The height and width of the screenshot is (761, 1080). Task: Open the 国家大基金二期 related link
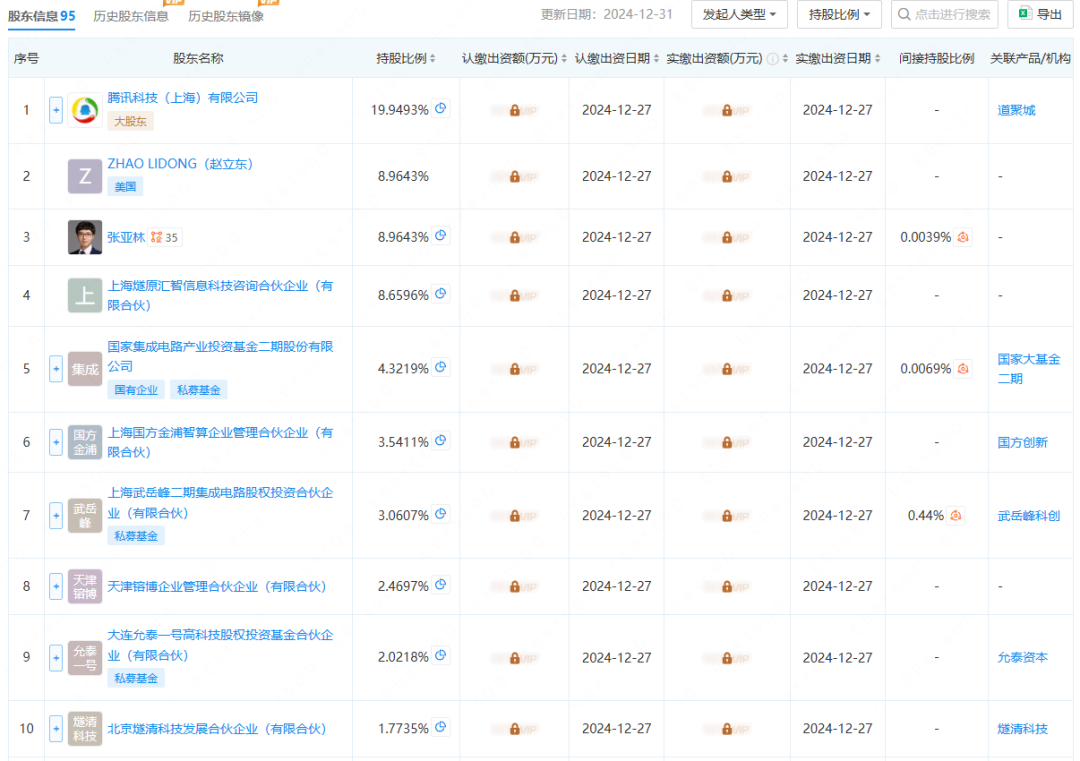tap(1028, 368)
